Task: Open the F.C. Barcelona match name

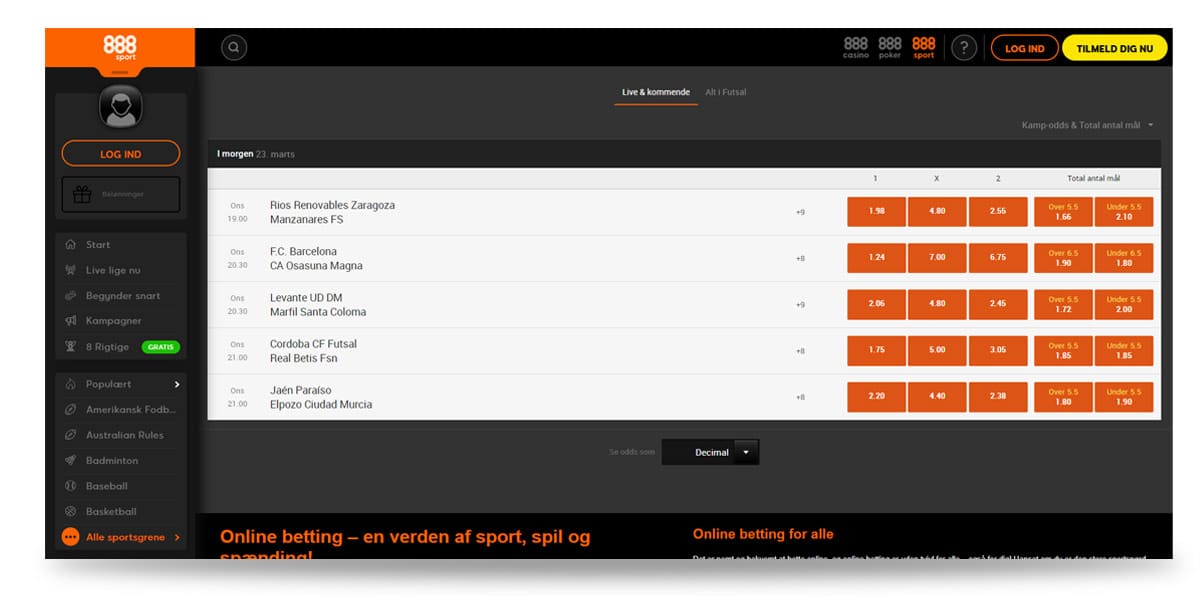Action: point(303,251)
